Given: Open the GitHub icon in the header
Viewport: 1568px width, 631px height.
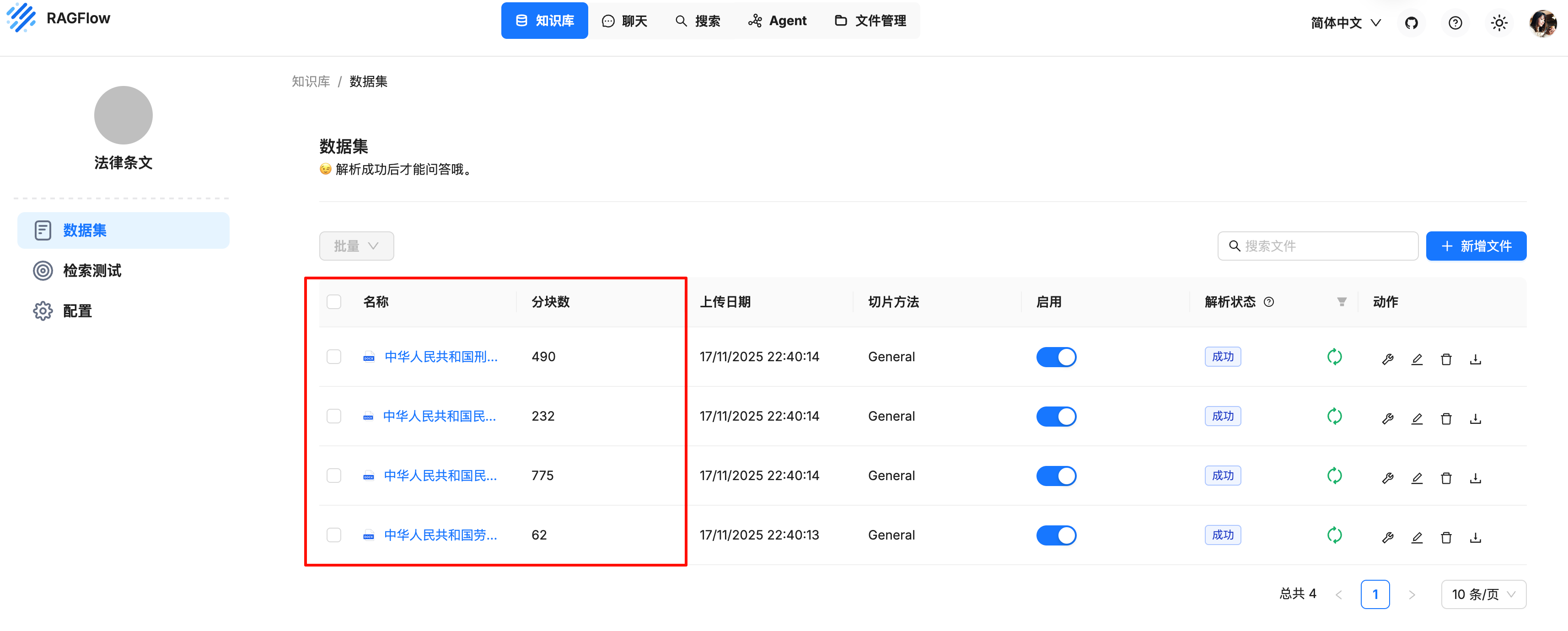Looking at the screenshot, I should pyautogui.click(x=1411, y=23).
